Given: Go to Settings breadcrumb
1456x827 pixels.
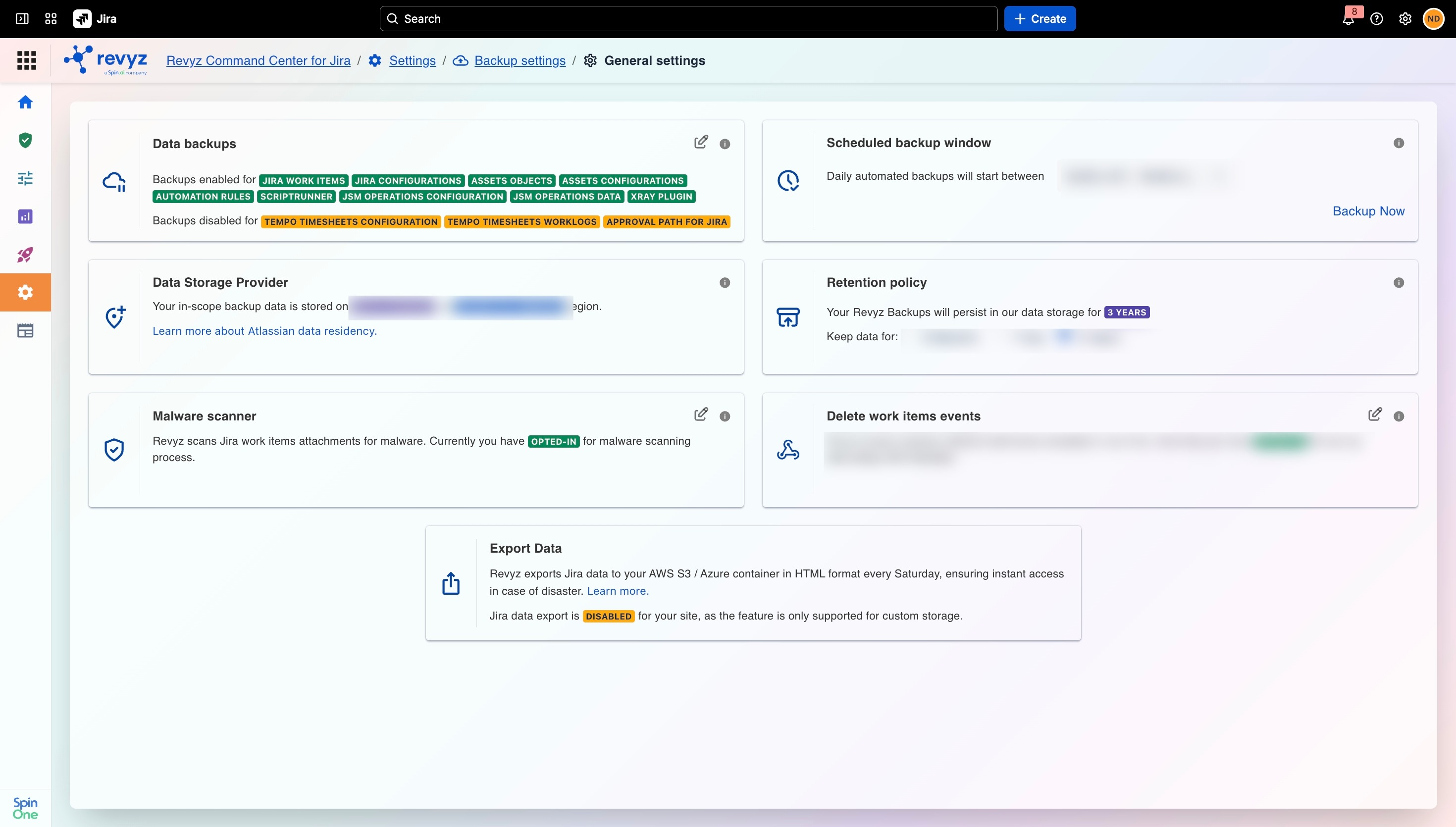Looking at the screenshot, I should 412,61.
